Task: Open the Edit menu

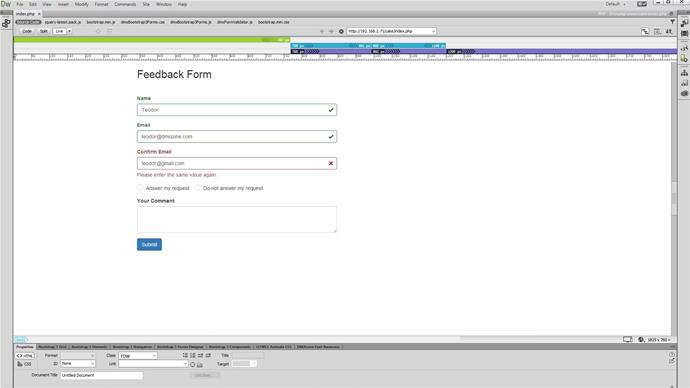Action: click(33, 4)
